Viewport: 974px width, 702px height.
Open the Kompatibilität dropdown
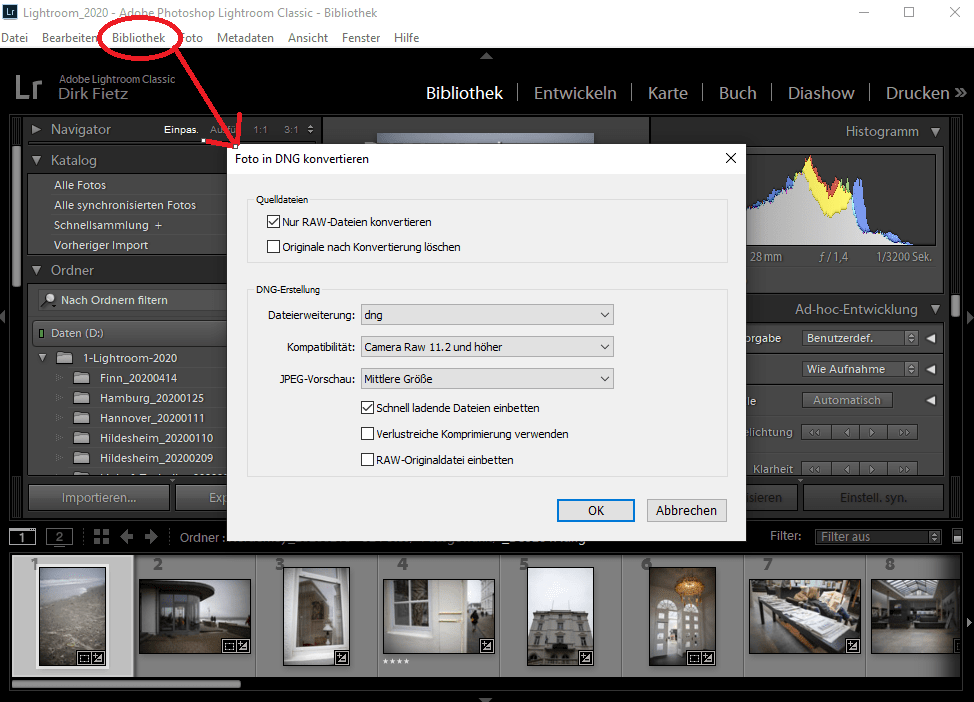487,347
